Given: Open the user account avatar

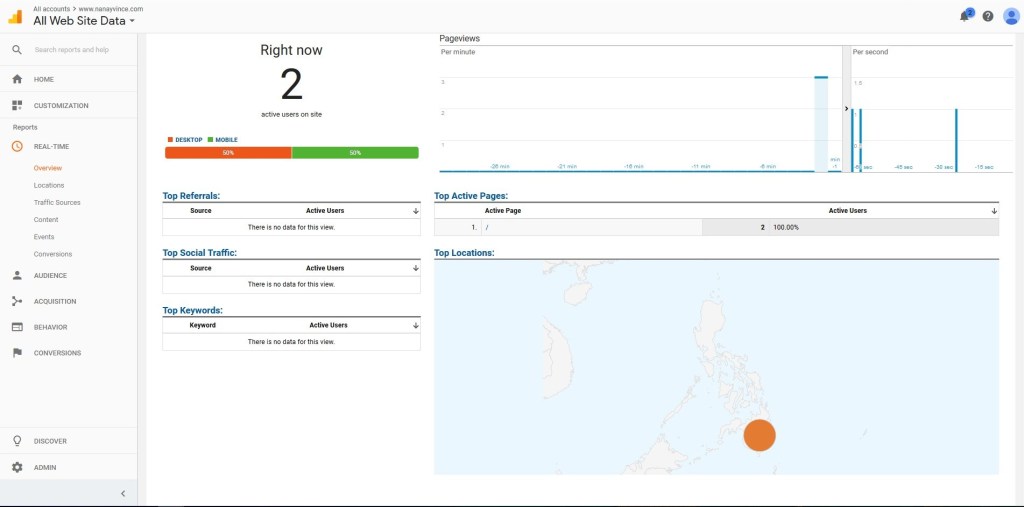Looking at the screenshot, I should [1011, 16].
